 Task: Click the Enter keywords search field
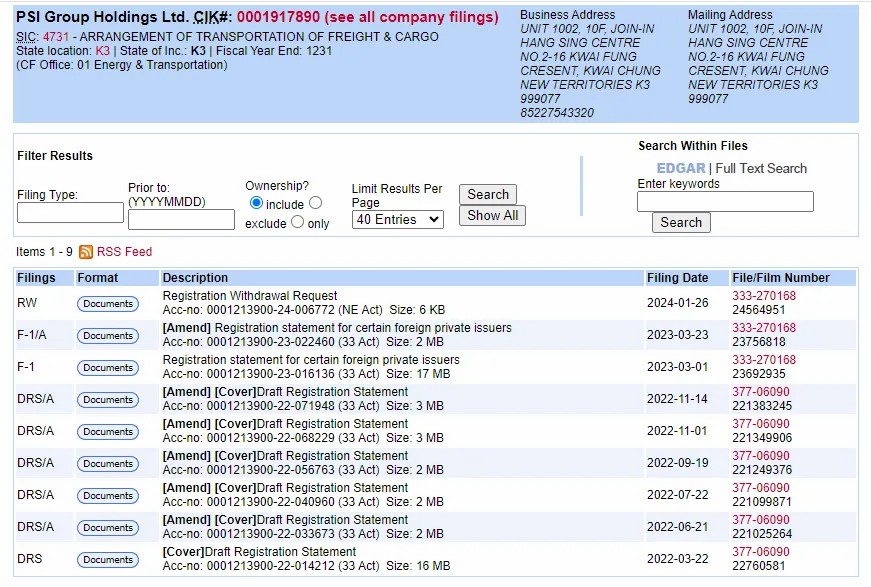[x=725, y=202]
